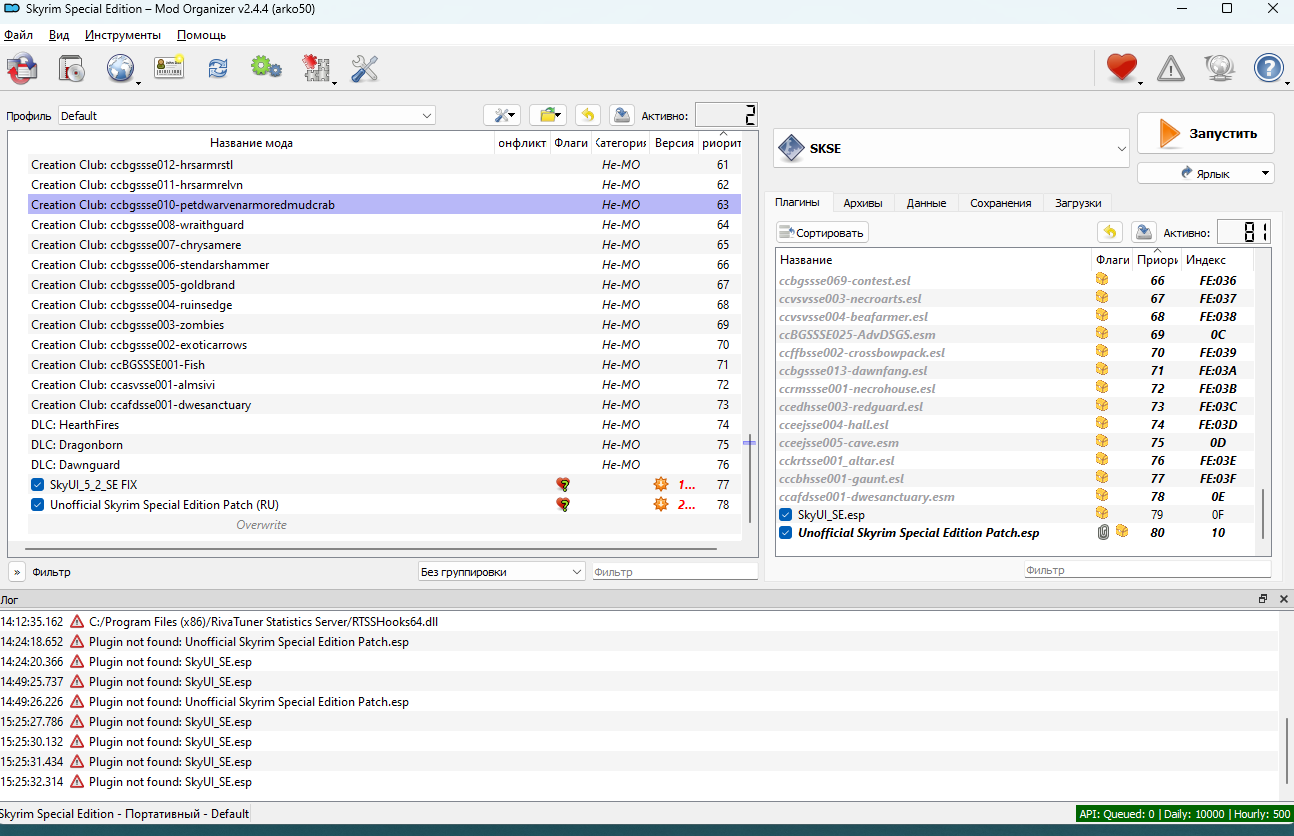Viewport: 1294px width, 836px height.
Task: Click create backup icon in plugins panel
Action: (1144, 232)
